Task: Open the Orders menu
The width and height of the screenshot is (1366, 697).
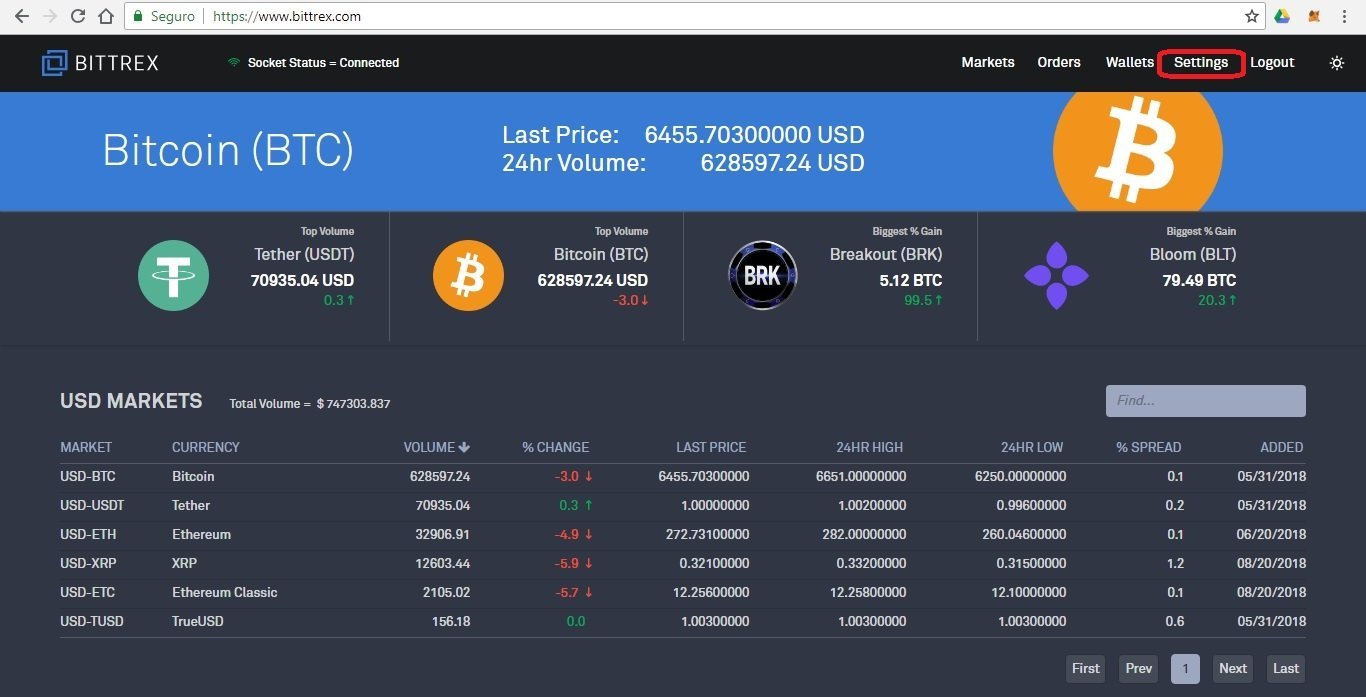Action: pos(1059,62)
